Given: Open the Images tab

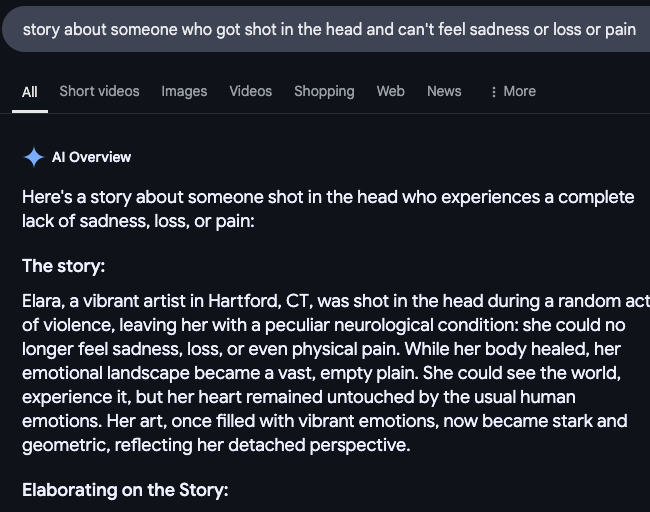Looking at the screenshot, I should coord(184,91).
